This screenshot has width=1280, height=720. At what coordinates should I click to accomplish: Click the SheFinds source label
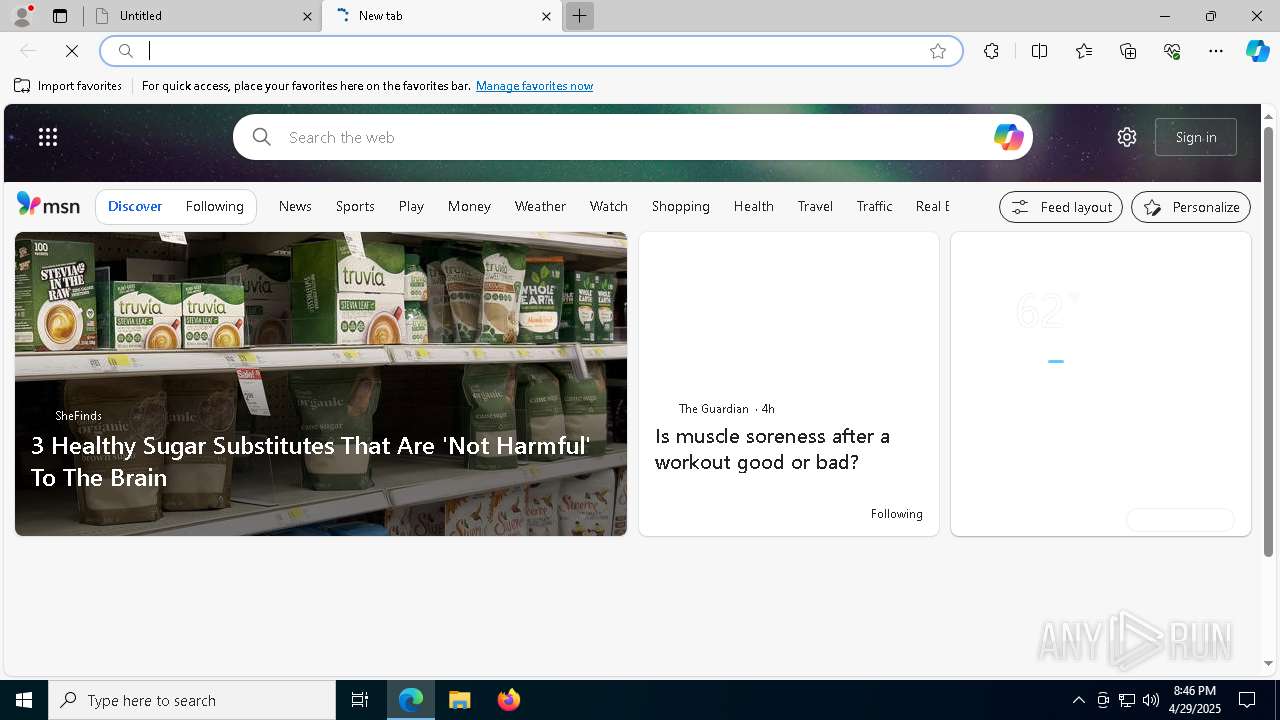78,416
